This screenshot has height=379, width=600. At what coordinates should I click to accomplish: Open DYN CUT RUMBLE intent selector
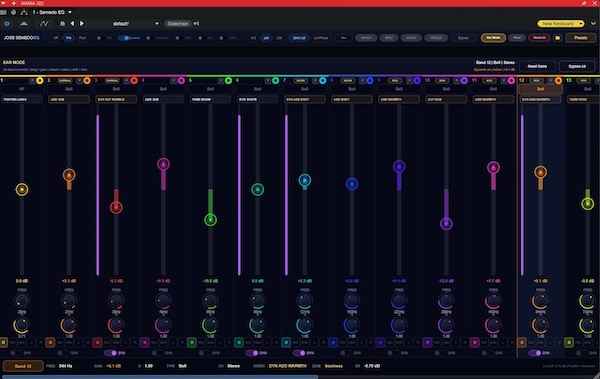(116, 99)
